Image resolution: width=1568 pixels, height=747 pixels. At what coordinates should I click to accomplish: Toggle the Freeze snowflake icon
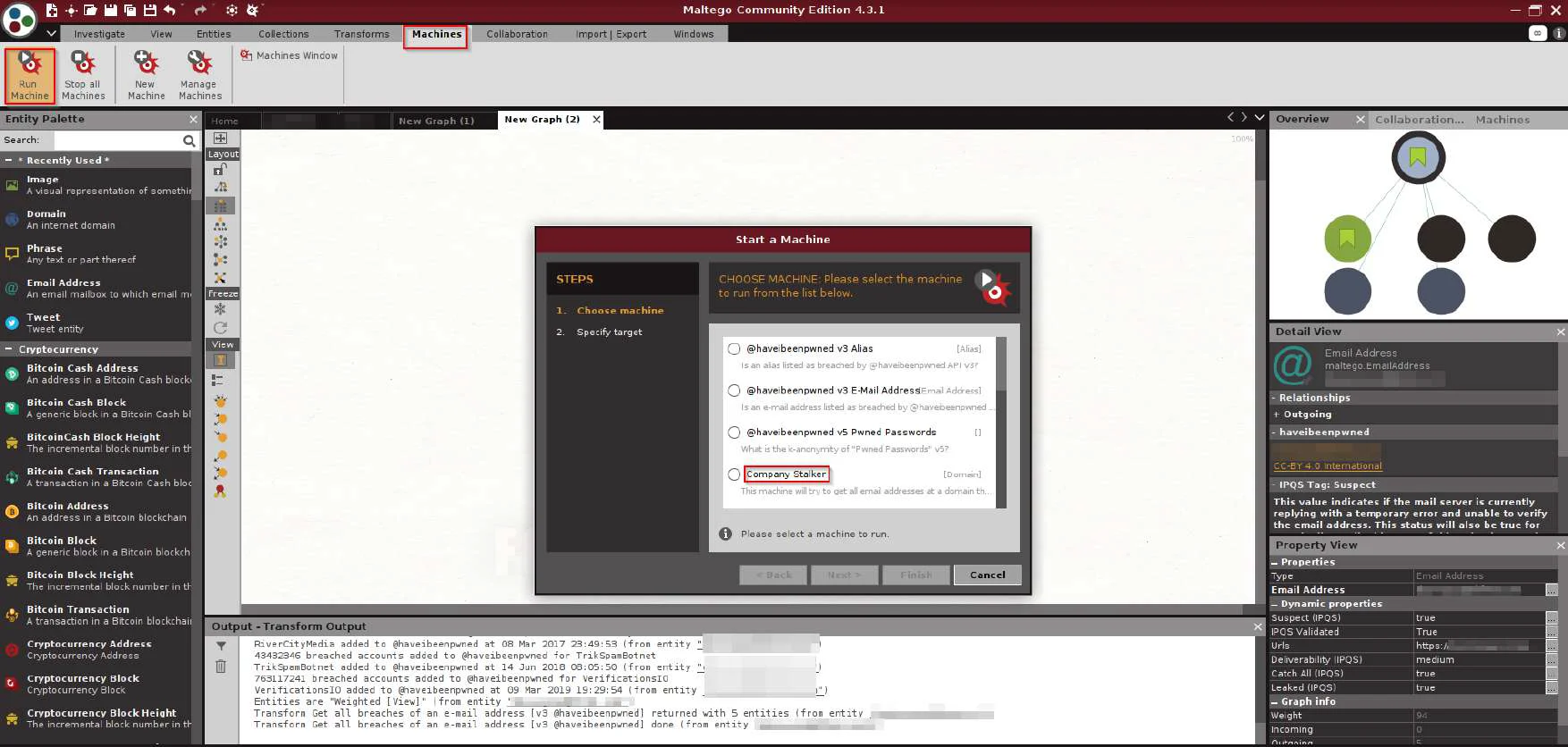click(220, 309)
